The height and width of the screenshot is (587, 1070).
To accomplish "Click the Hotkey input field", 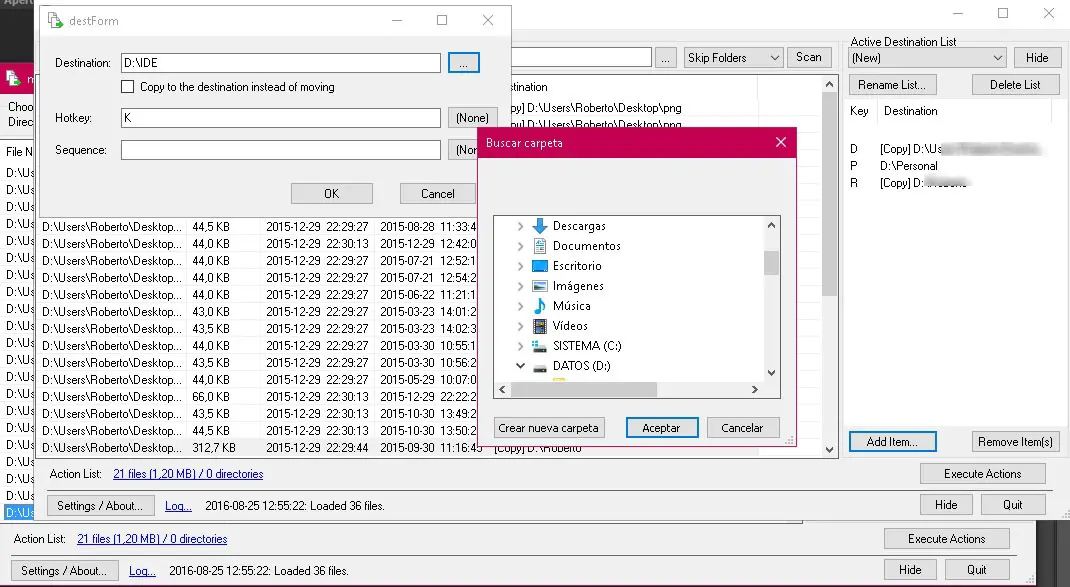I will tap(280, 118).
